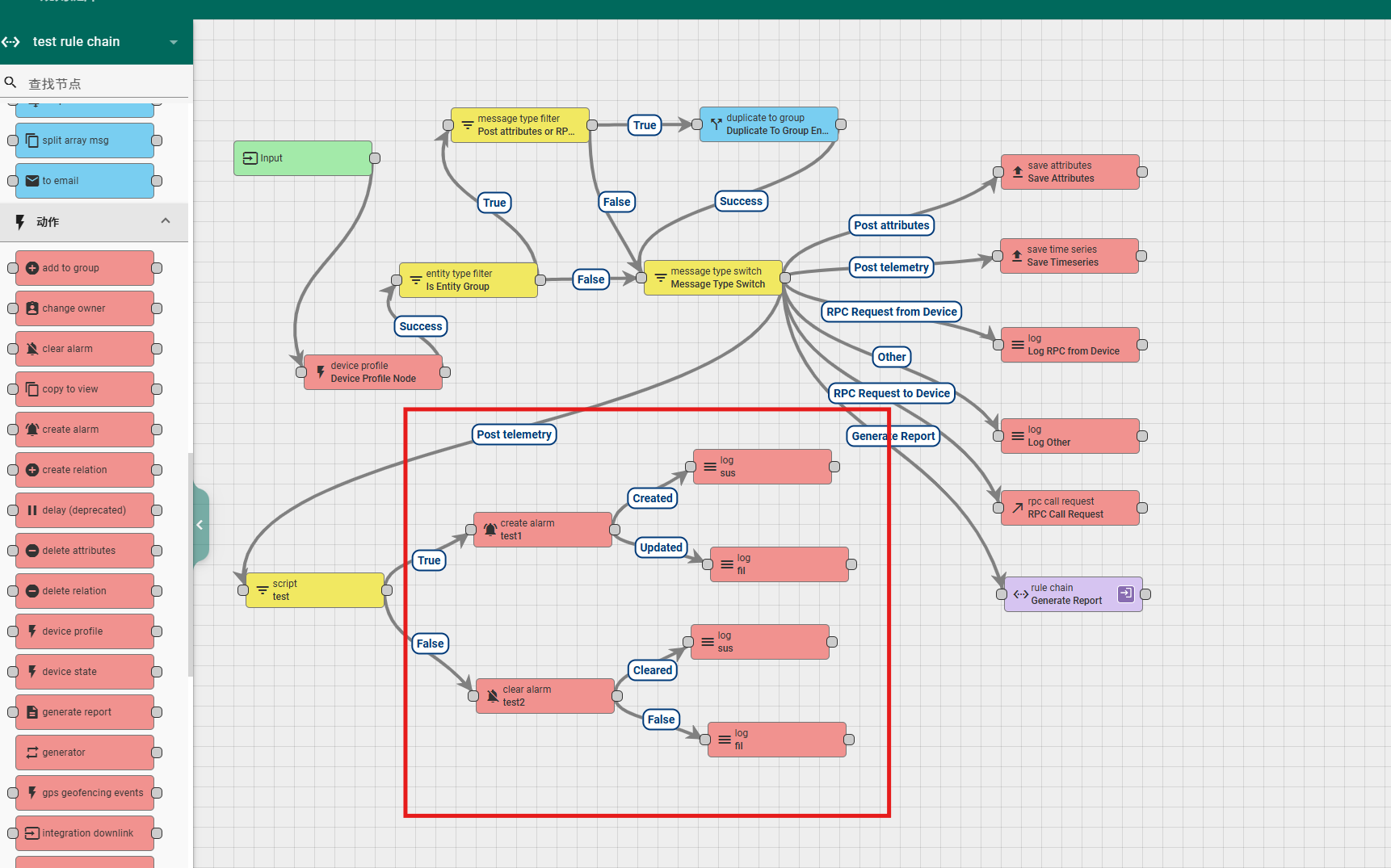Viewport: 1391px width, 868px height.
Task: Select the create alarm node in sidebar
Action: pyautogui.click(x=84, y=430)
